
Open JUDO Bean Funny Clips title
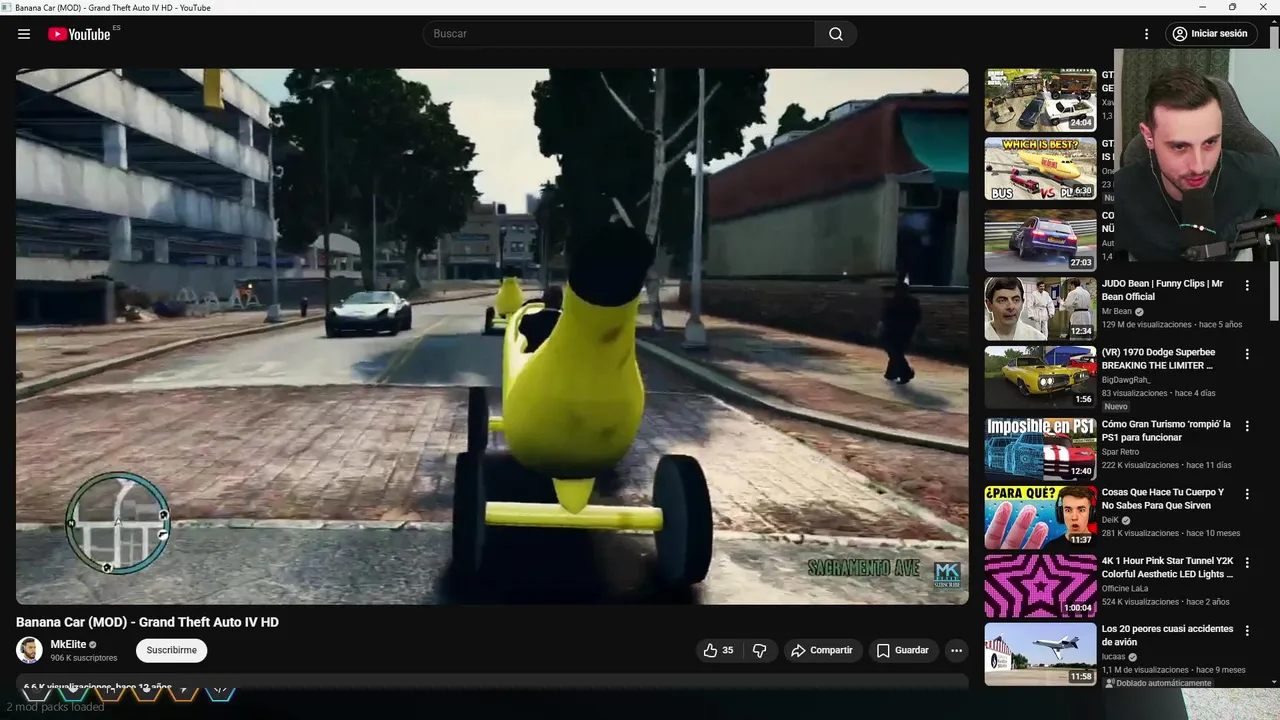[1162, 290]
